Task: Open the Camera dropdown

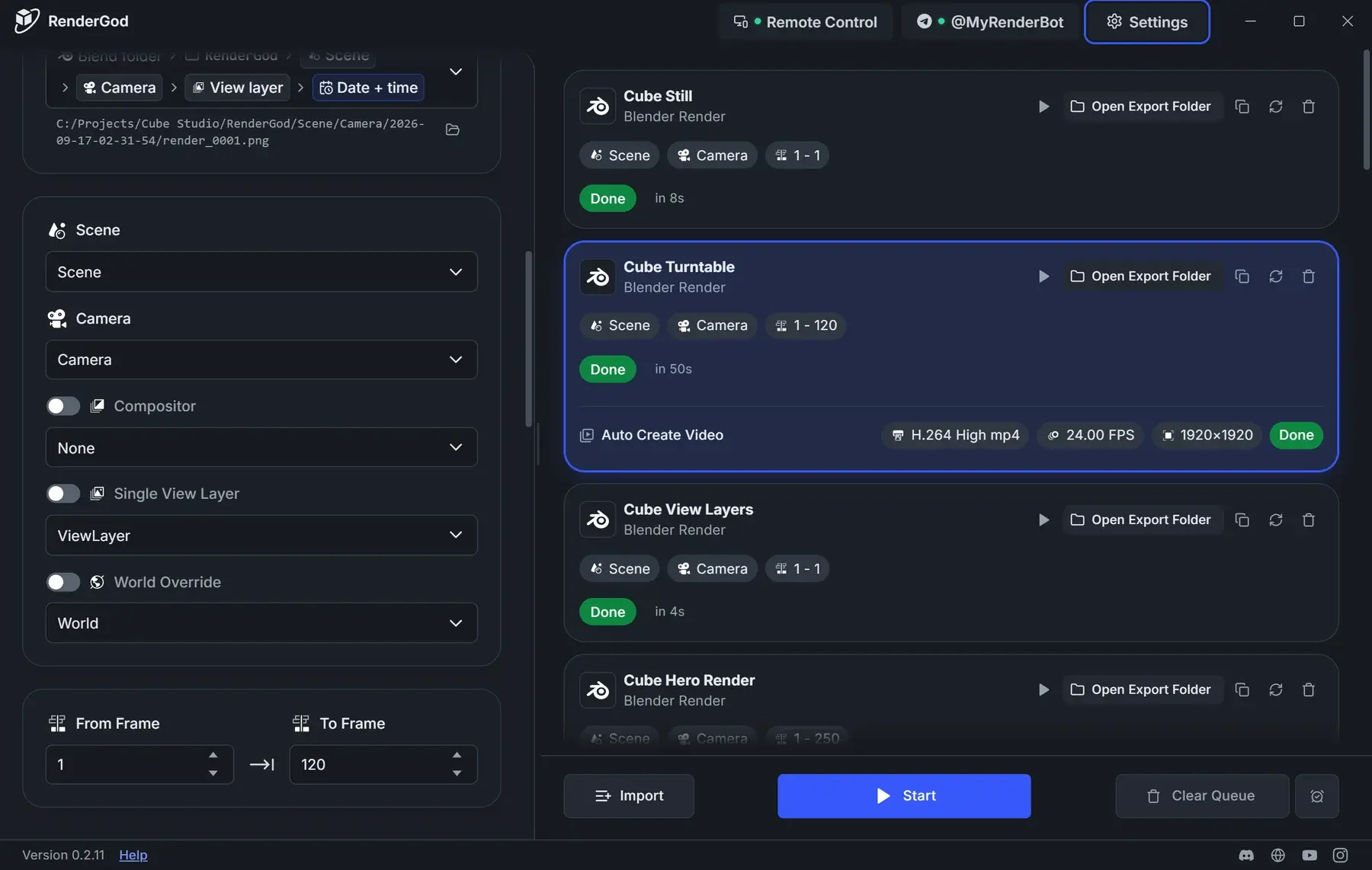Action: (x=261, y=360)
